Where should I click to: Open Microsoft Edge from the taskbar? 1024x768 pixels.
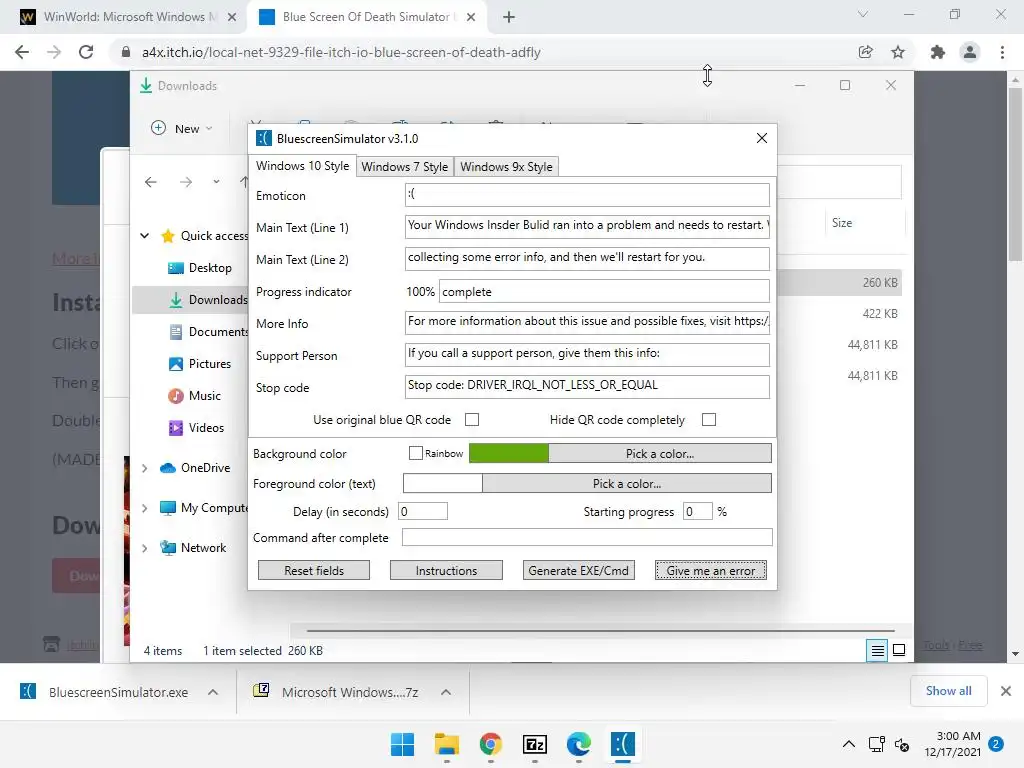579,744
